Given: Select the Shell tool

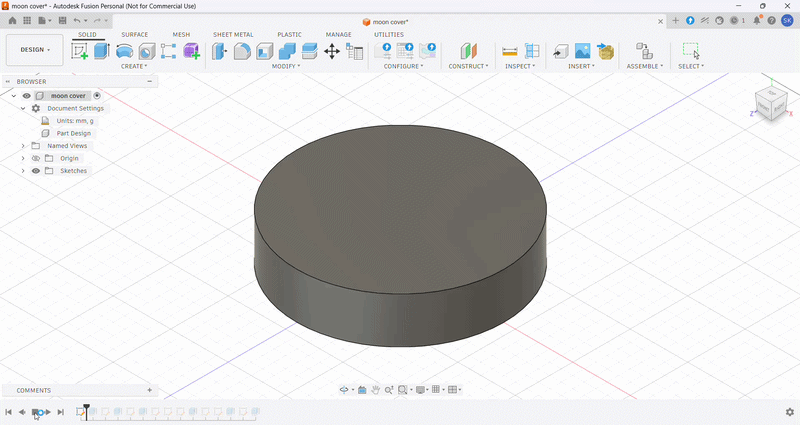Looking at the screenshot, I should [264, 51].
